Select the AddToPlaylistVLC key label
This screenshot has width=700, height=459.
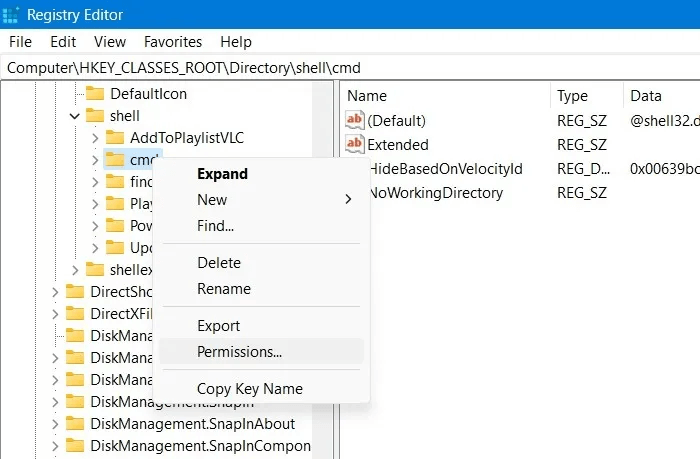[187, 138]
